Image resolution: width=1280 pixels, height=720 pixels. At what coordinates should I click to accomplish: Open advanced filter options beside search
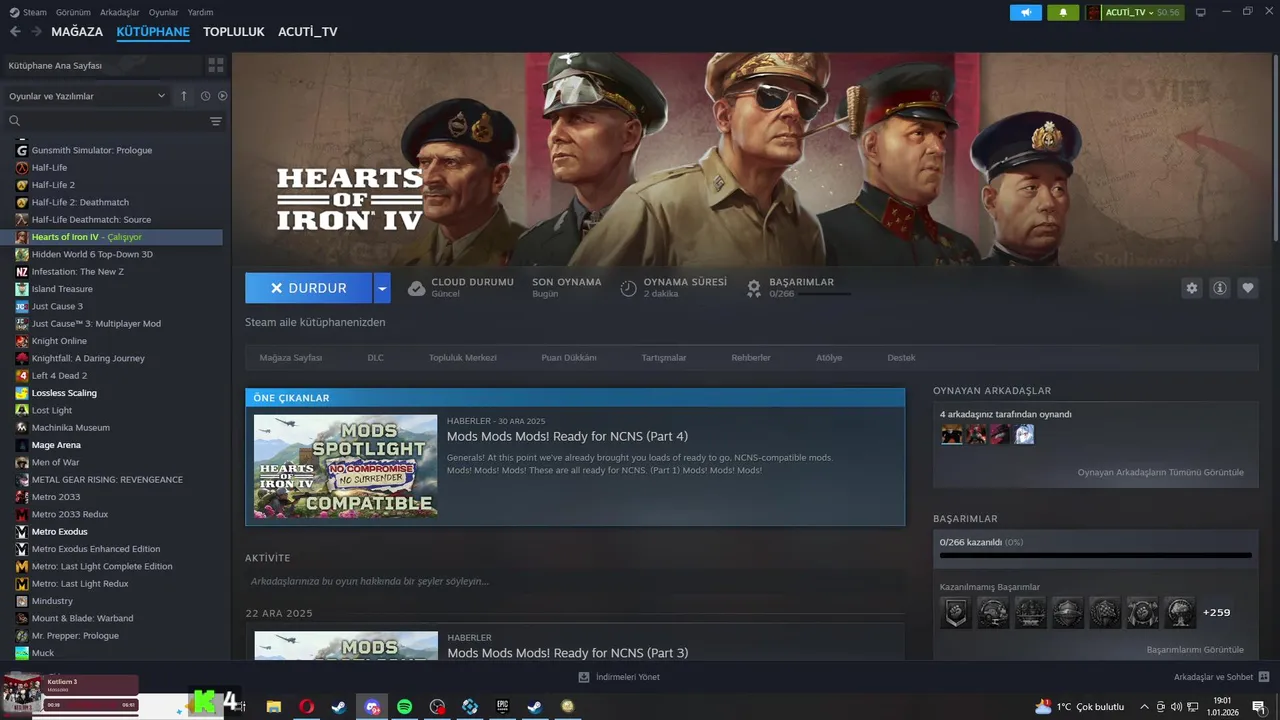point(216,121)
